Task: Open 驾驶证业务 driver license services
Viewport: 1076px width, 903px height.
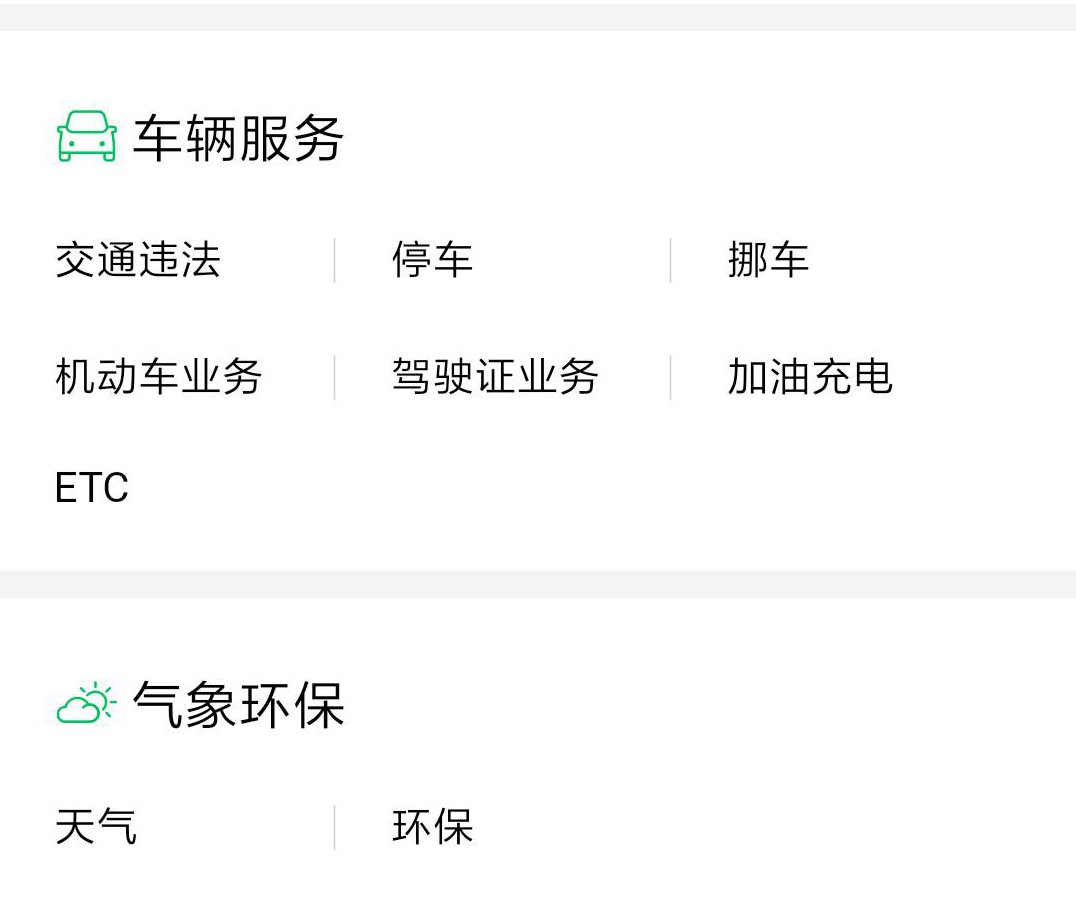Action: pos(495,377)
